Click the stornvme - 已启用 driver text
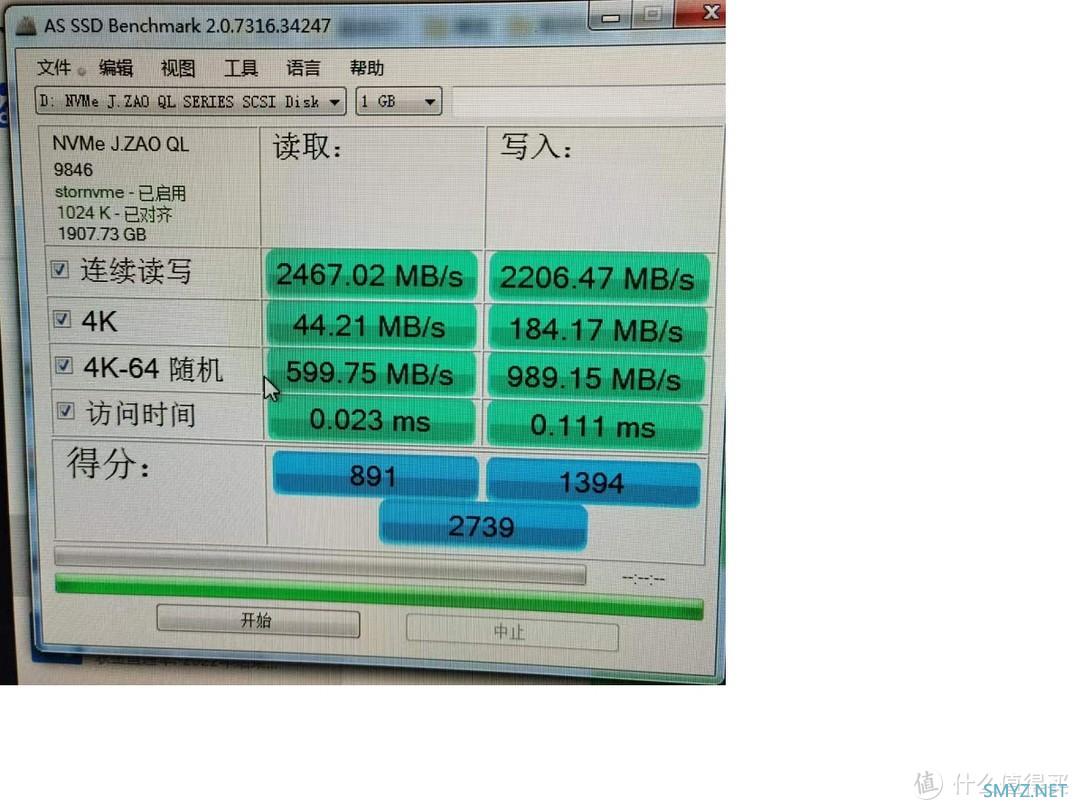 click(121, 192)
